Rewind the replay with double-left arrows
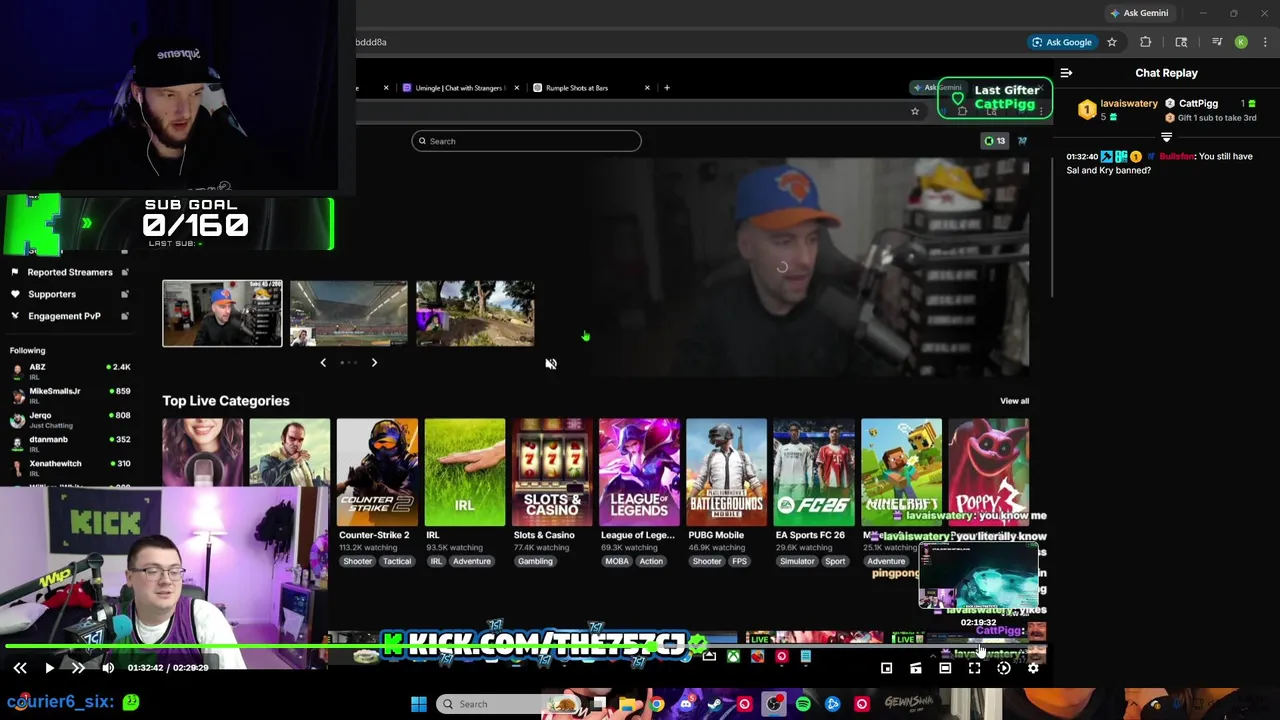Screen dimensions: 1280x720 pos(20,668)
